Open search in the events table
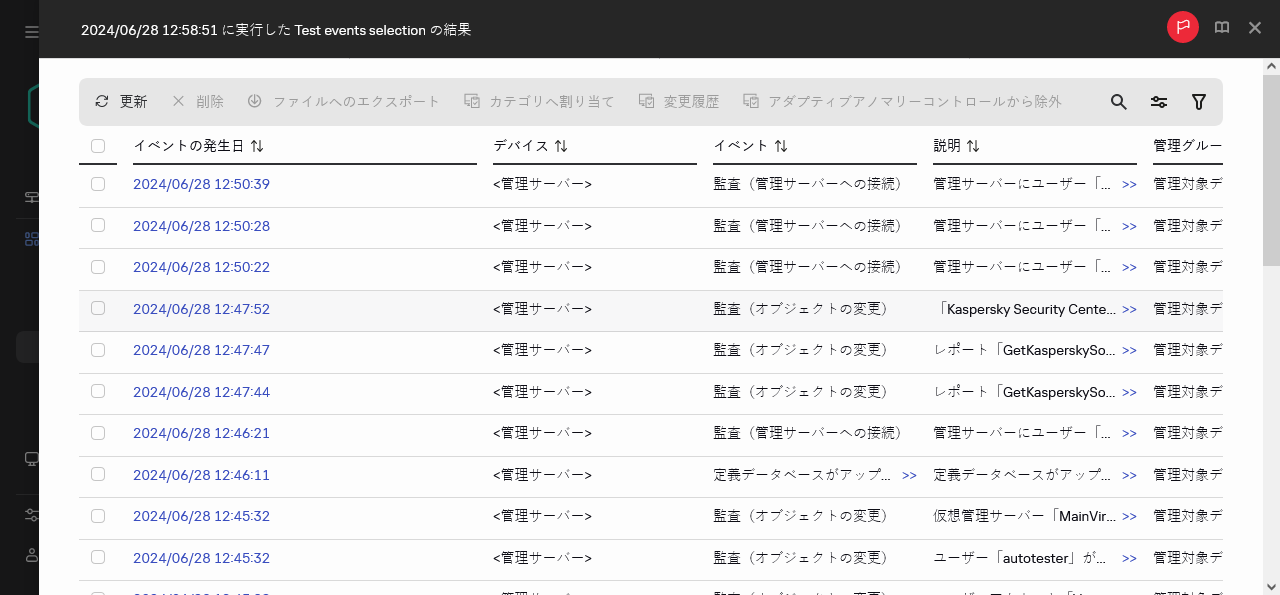 tap(1118, 101)
